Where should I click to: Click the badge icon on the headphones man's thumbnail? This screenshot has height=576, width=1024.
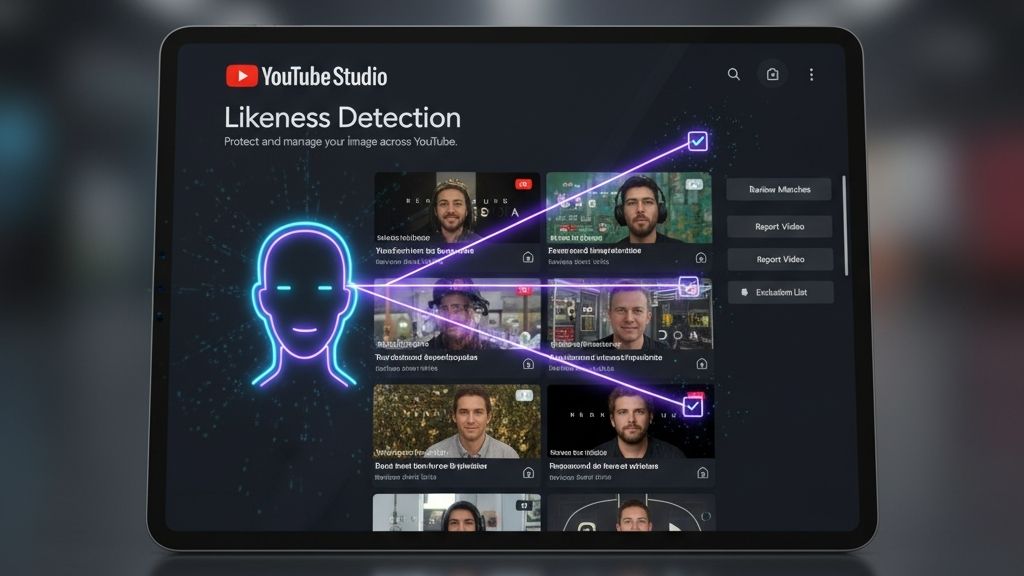[693, 184]
